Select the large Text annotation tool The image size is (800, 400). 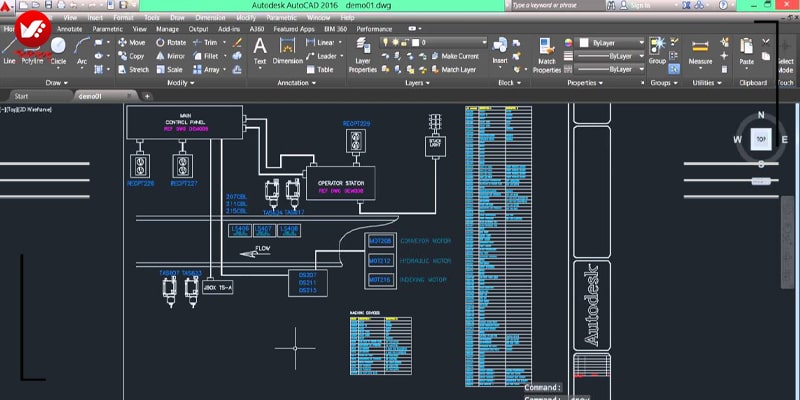pyautogui.click(x=260, y=52)
